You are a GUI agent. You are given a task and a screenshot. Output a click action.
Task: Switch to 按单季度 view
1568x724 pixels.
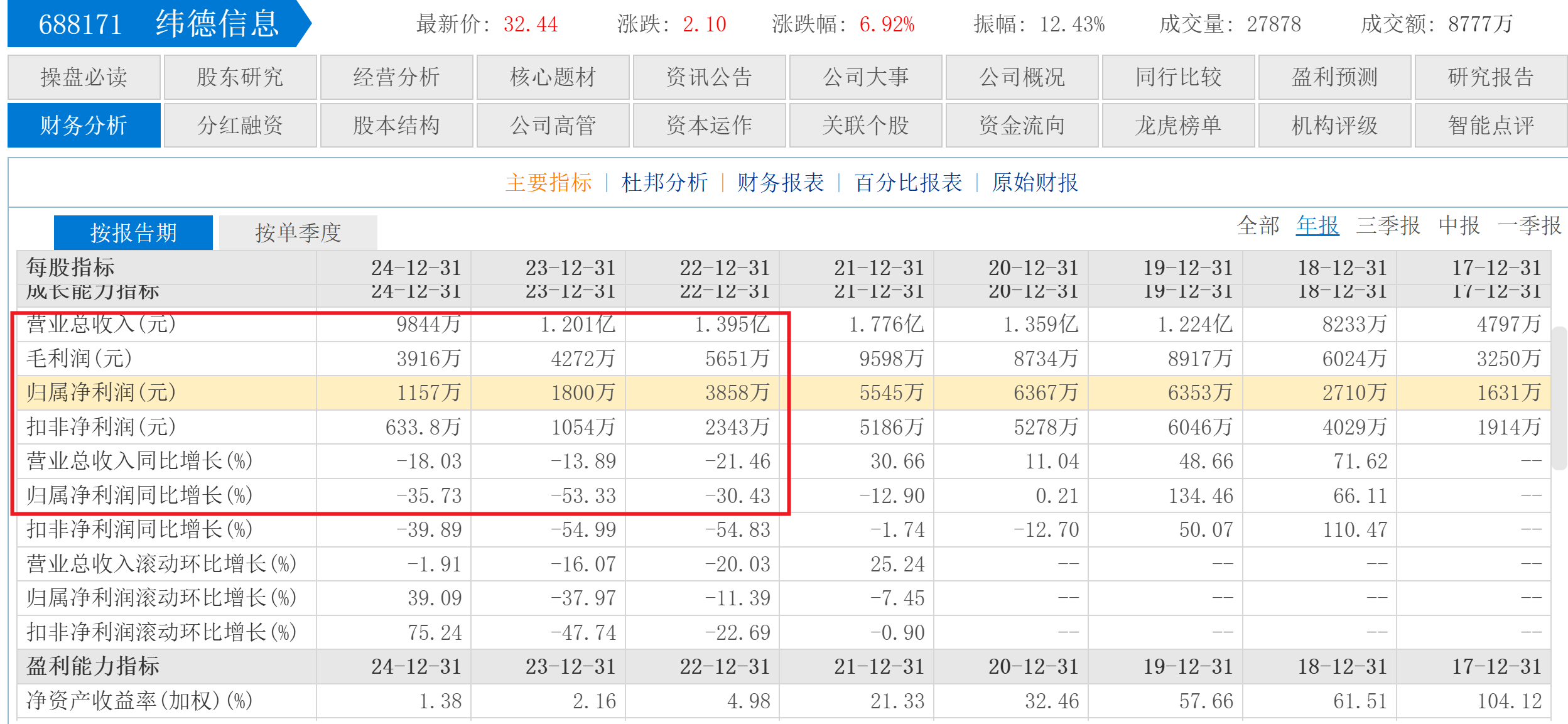pyautogui.click(x=298, y=233)
